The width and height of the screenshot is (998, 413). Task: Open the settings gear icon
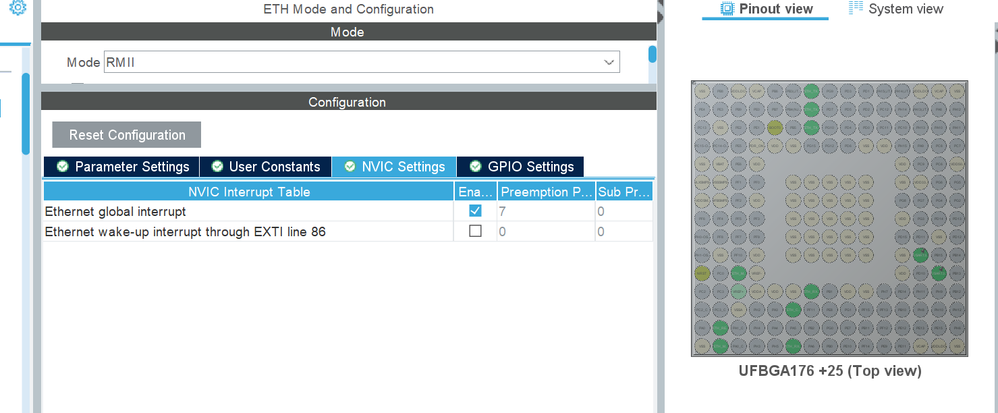tap(18, 7)
